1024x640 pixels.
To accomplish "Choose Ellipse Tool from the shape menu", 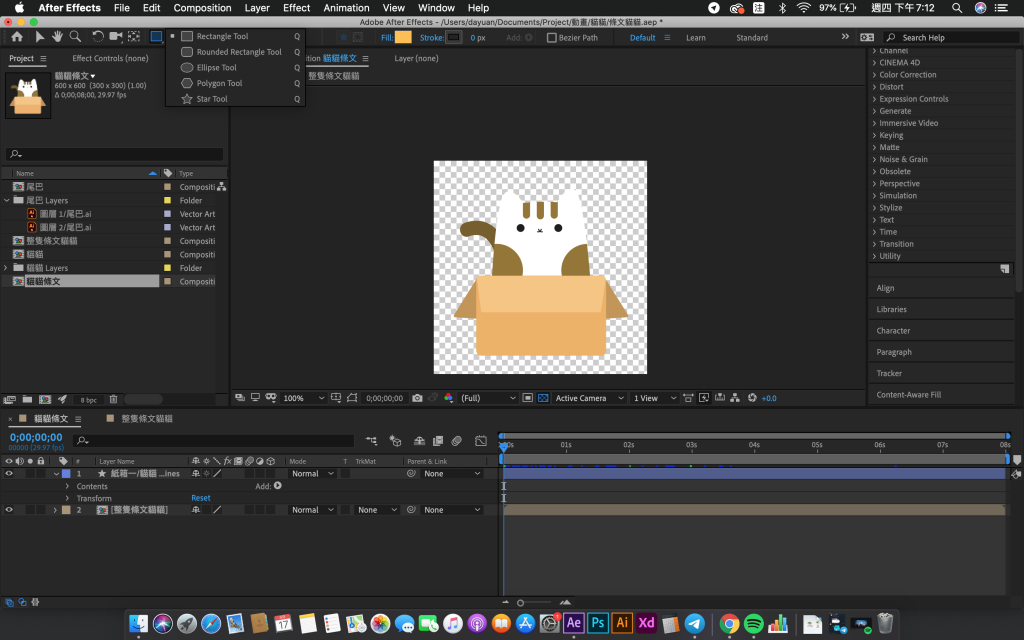I will coord(216,68).
